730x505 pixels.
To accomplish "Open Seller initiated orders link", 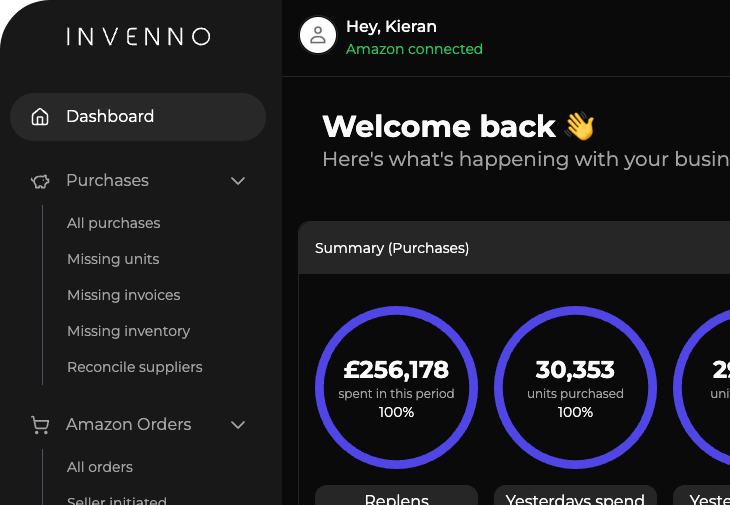I will pyautogui.click(x=116, y=500).
